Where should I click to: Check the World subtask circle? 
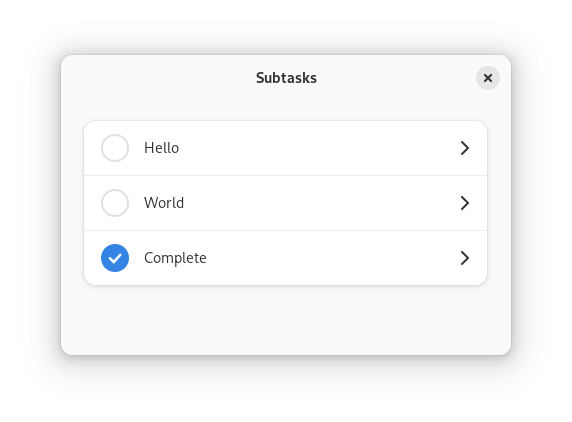115,203
